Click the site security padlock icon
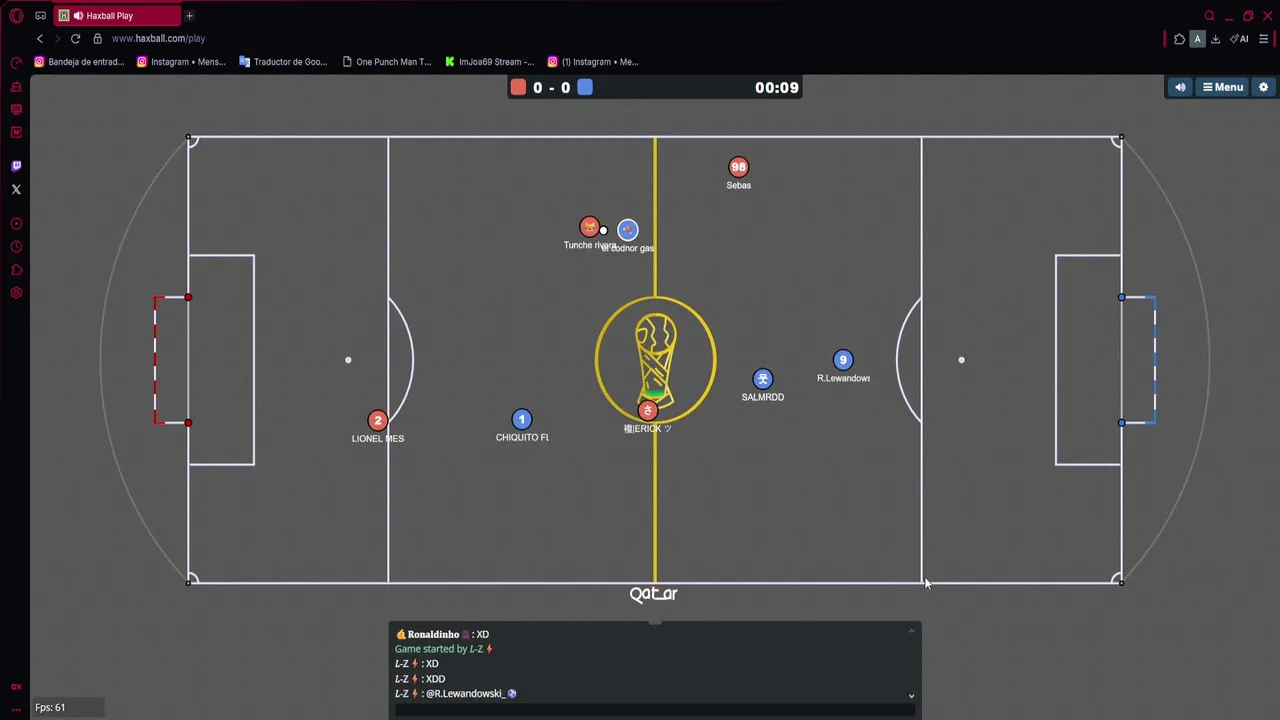Image resolution: width=1280 pixels, height=720 pixels. pos(97,39)
